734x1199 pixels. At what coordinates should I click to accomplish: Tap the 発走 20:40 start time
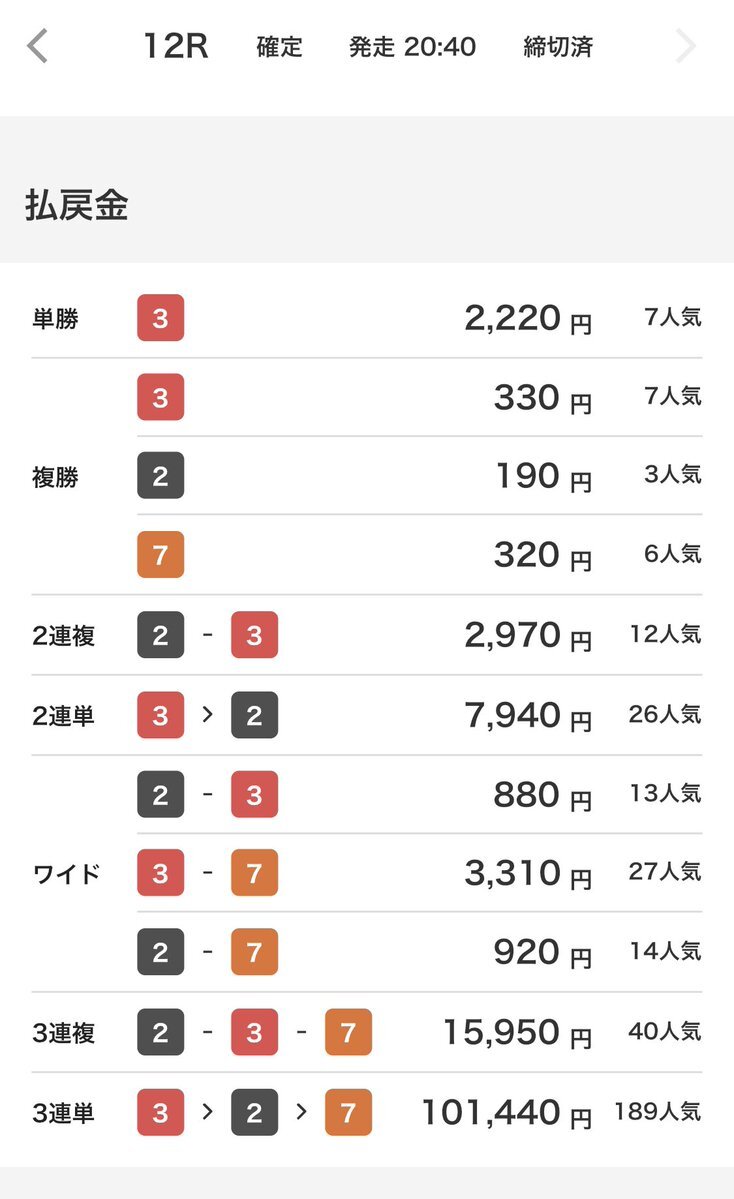412,47
